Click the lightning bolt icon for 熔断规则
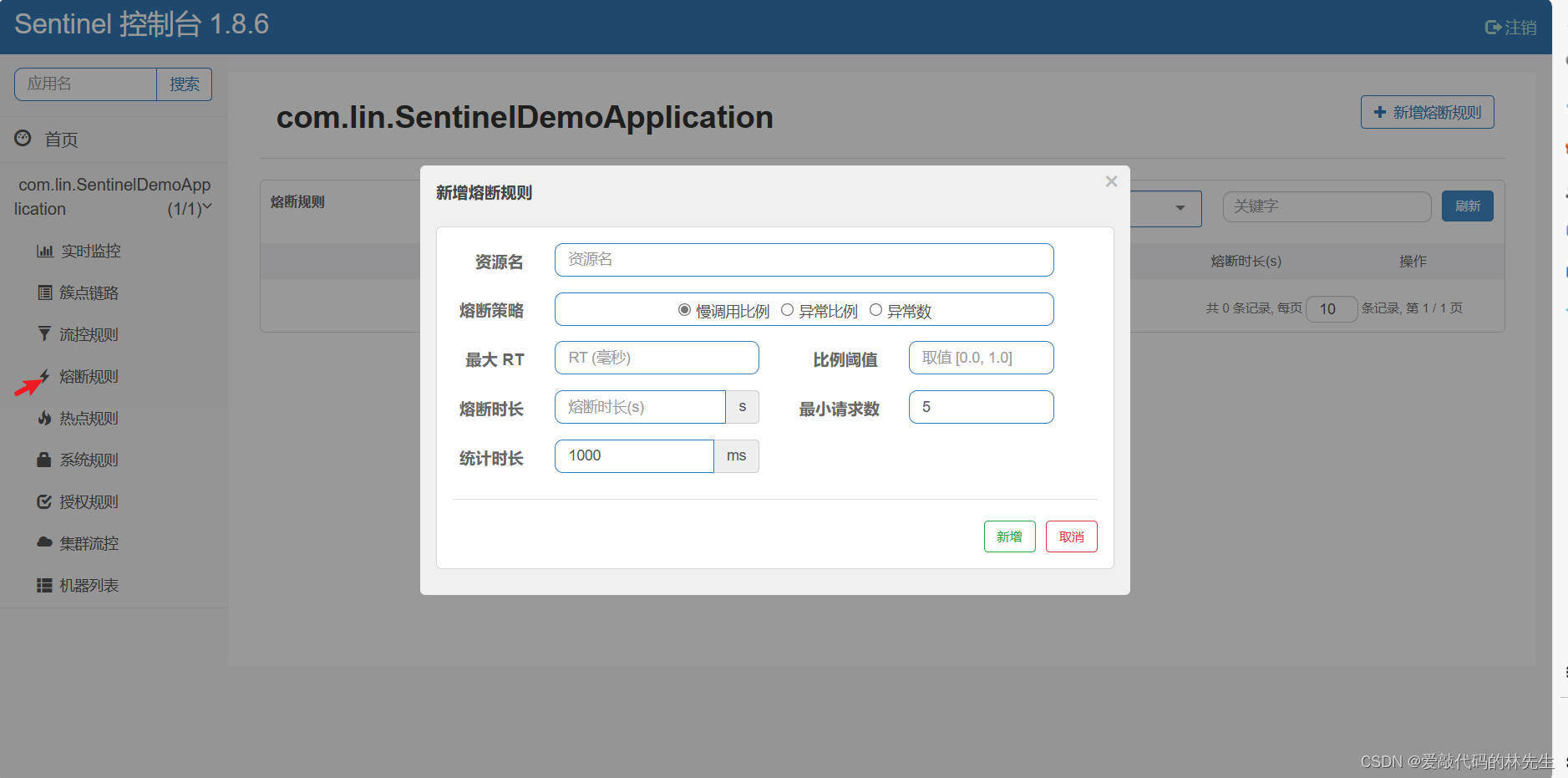Screen dimensions: 1568x778 (x=44, y=376)
